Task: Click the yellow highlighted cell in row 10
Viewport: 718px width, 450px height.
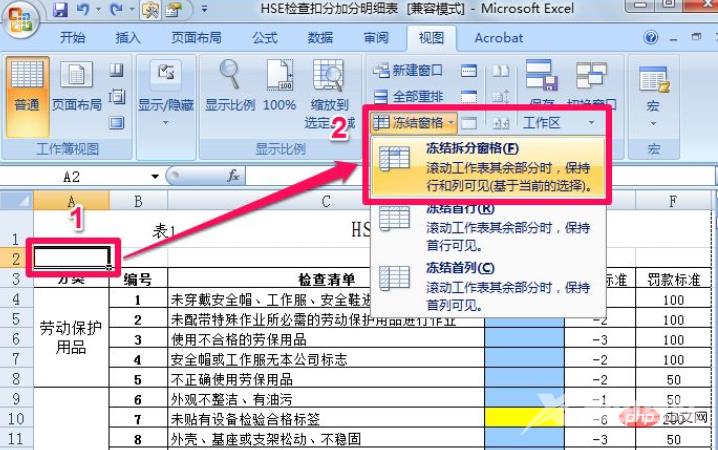Action: 525,418
